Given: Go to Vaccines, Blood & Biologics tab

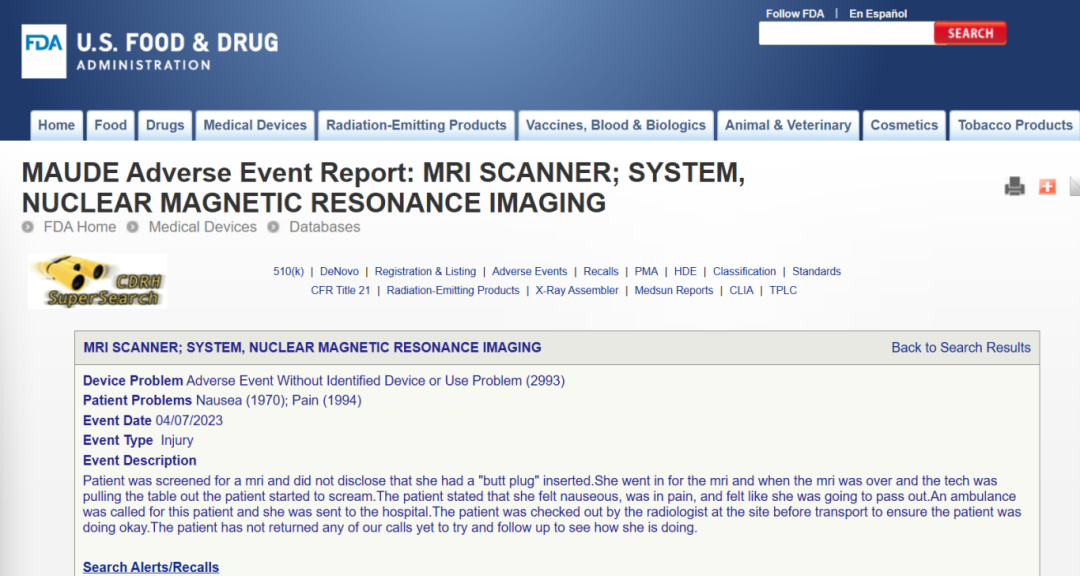Looking at the screenshot, I should coord(615,125).
